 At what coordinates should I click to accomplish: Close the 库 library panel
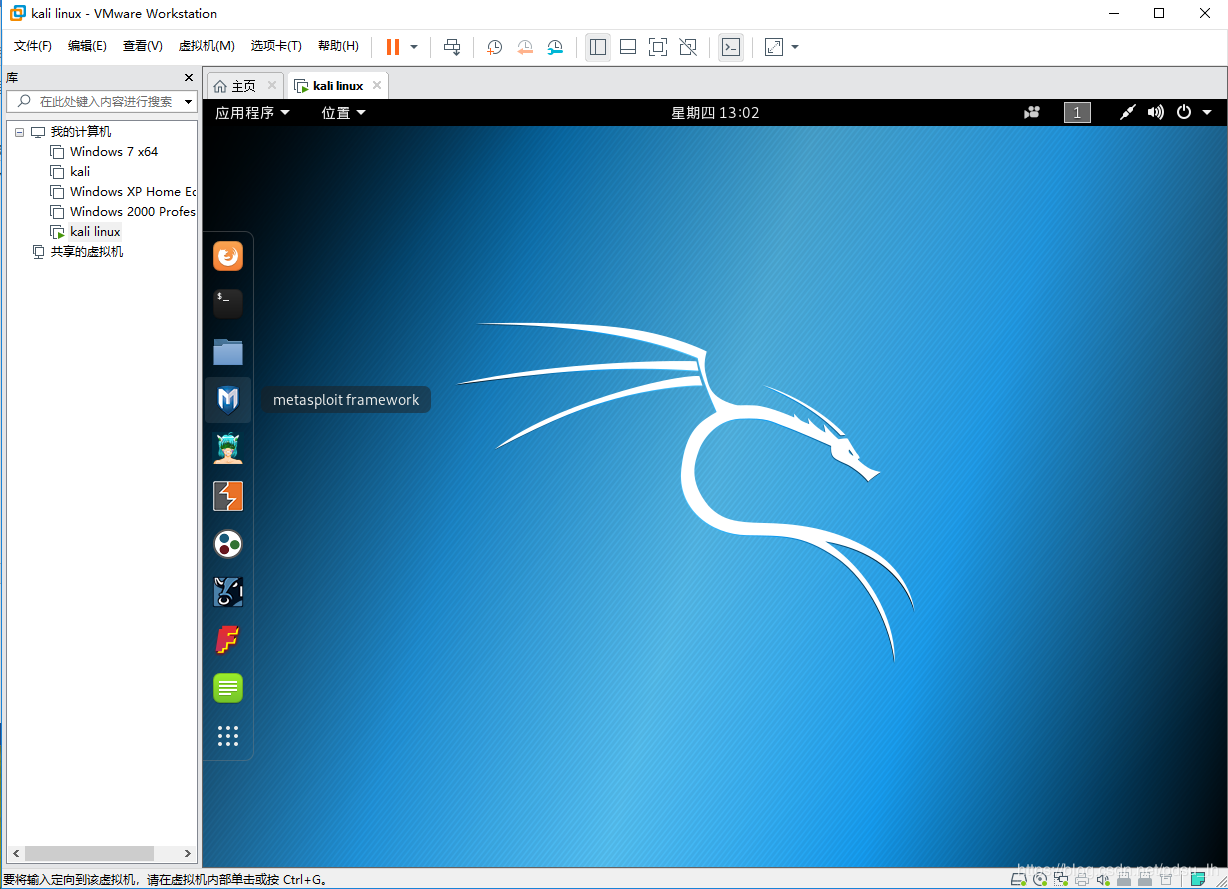(x=189, y=77)
